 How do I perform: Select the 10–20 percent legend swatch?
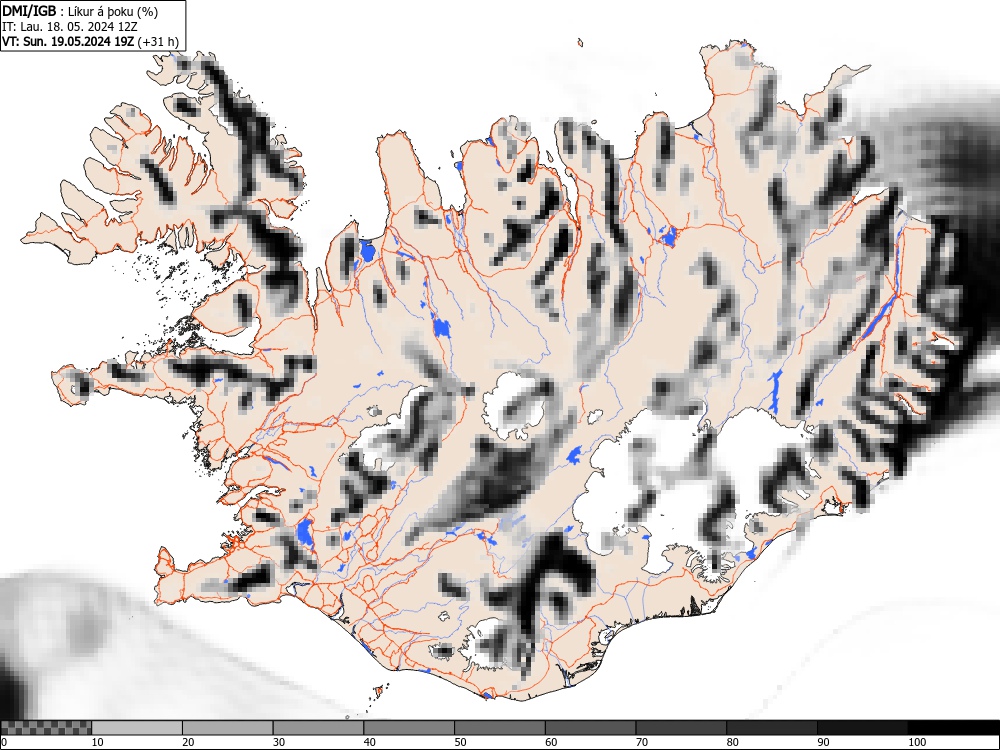(137, 728)
